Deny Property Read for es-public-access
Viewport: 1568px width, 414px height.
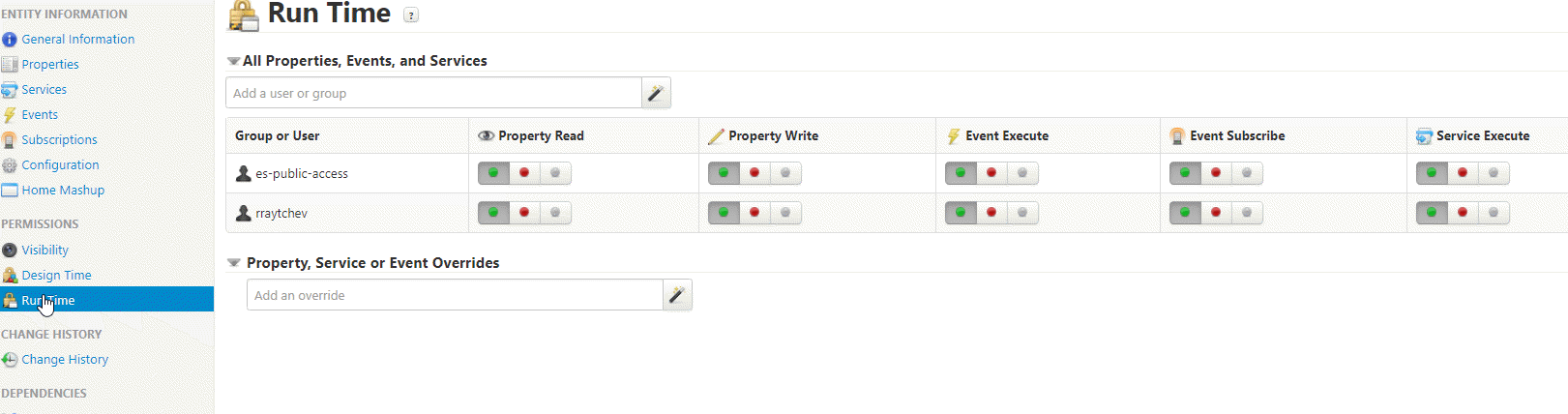point(524,173)
